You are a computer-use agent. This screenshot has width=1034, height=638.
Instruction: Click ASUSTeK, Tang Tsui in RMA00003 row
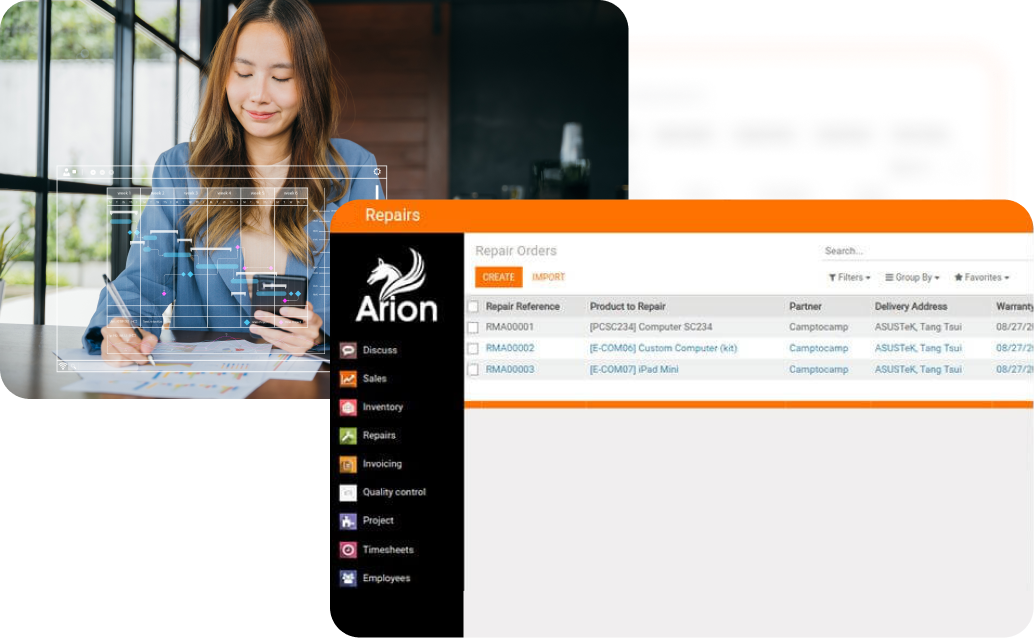(918, 369)
